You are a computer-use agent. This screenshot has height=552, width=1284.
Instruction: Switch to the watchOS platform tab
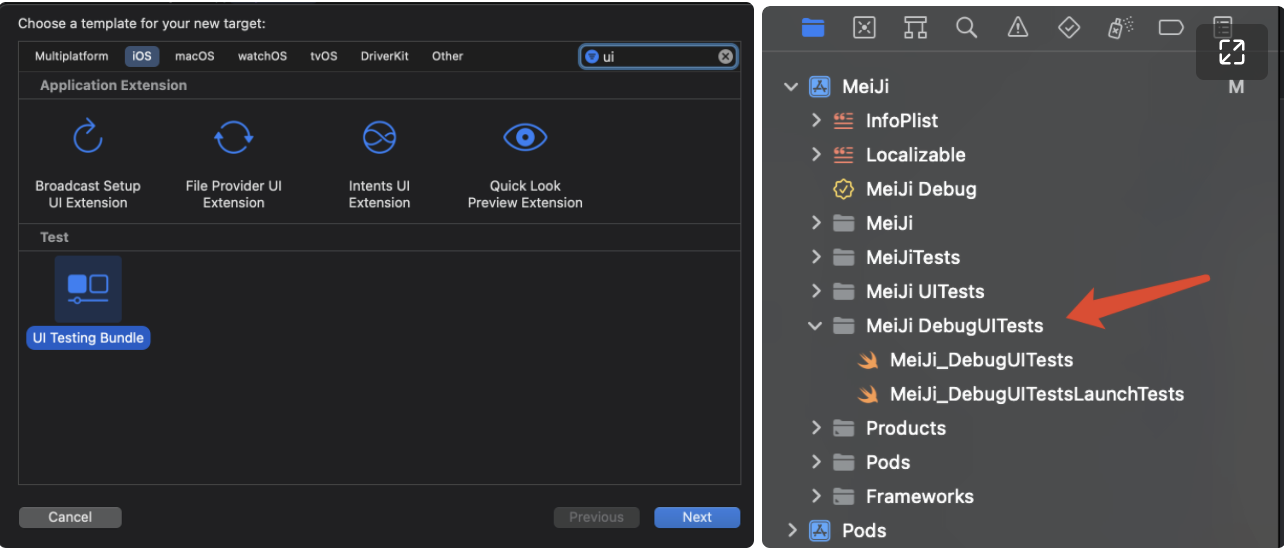click(262, 56)
